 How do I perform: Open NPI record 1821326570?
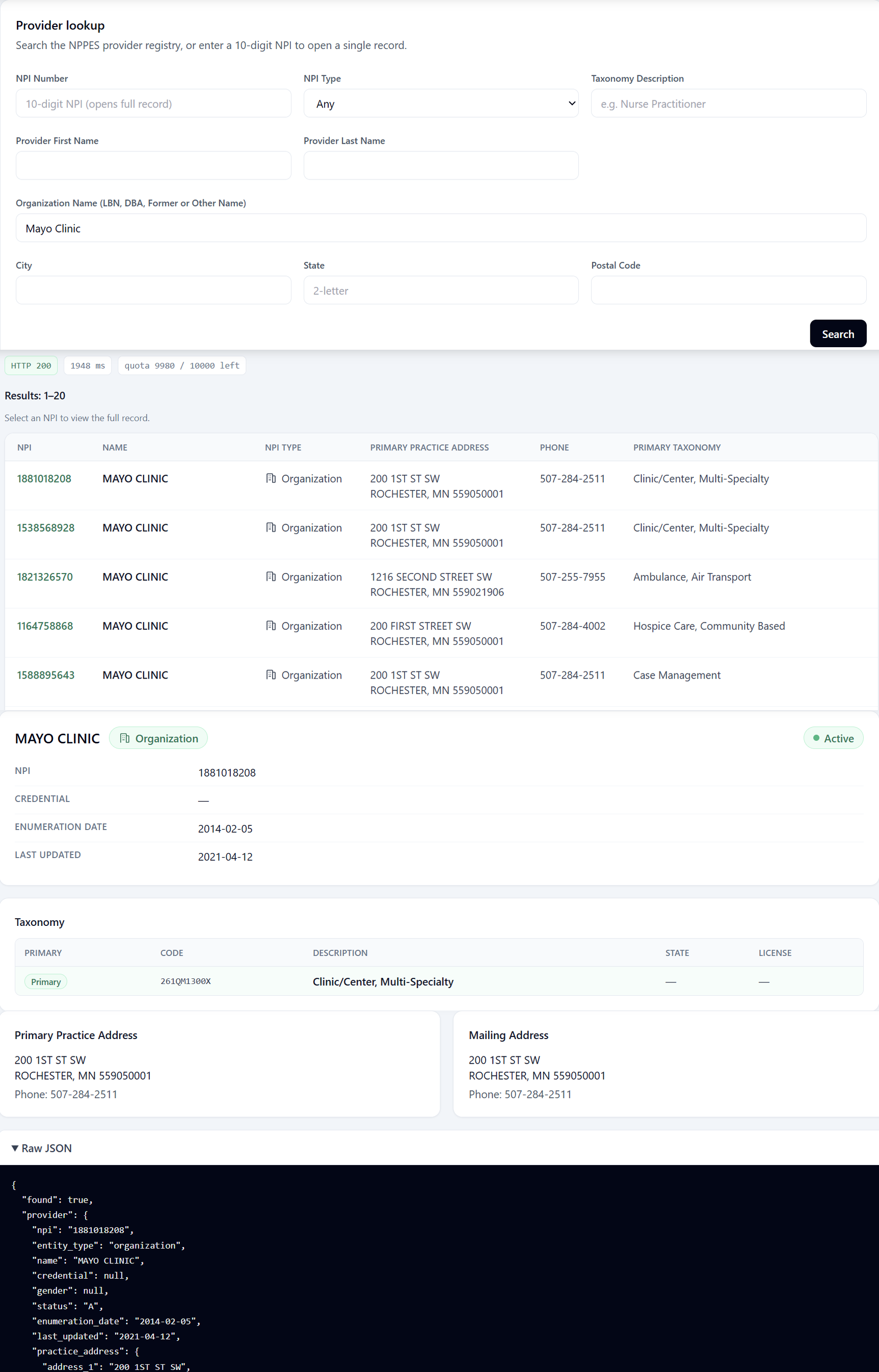45,577
